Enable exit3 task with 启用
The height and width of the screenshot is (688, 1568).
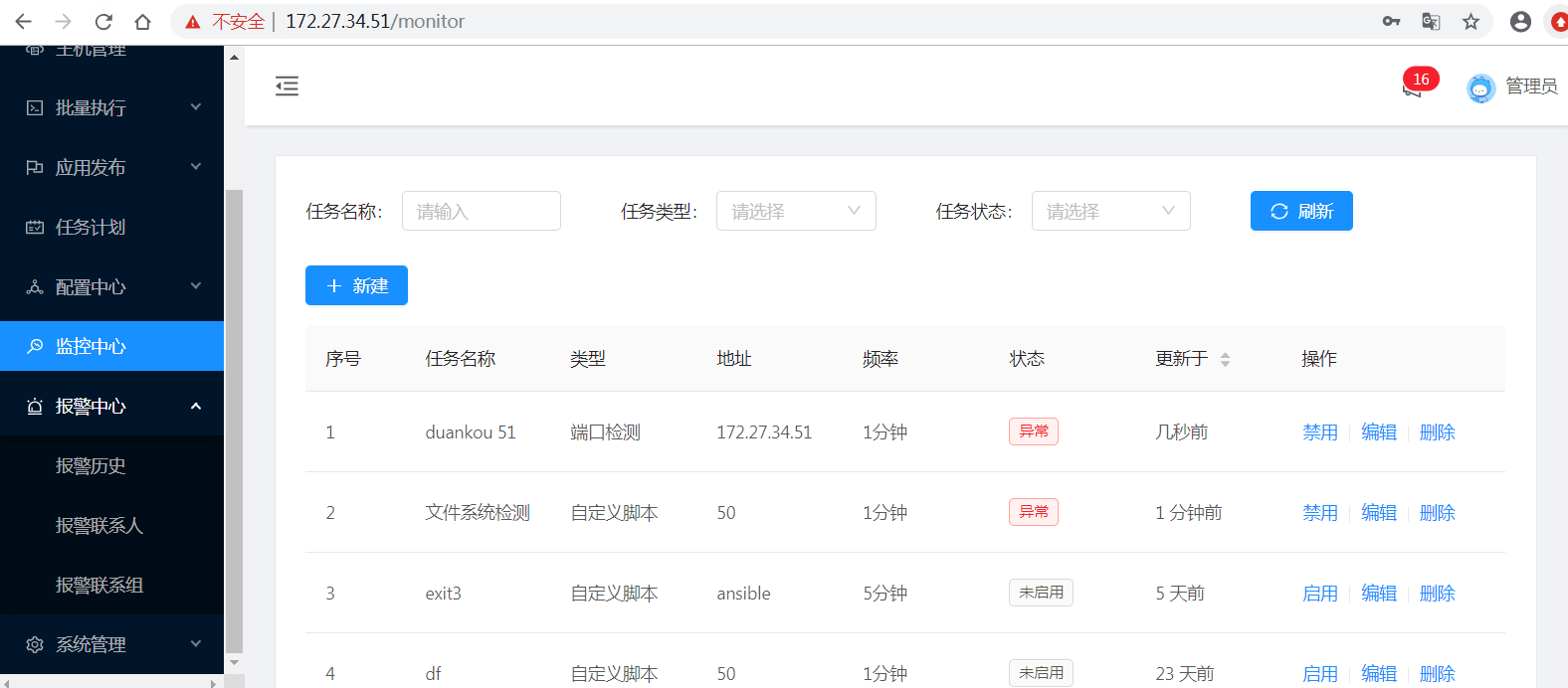tap(1320, 594)
